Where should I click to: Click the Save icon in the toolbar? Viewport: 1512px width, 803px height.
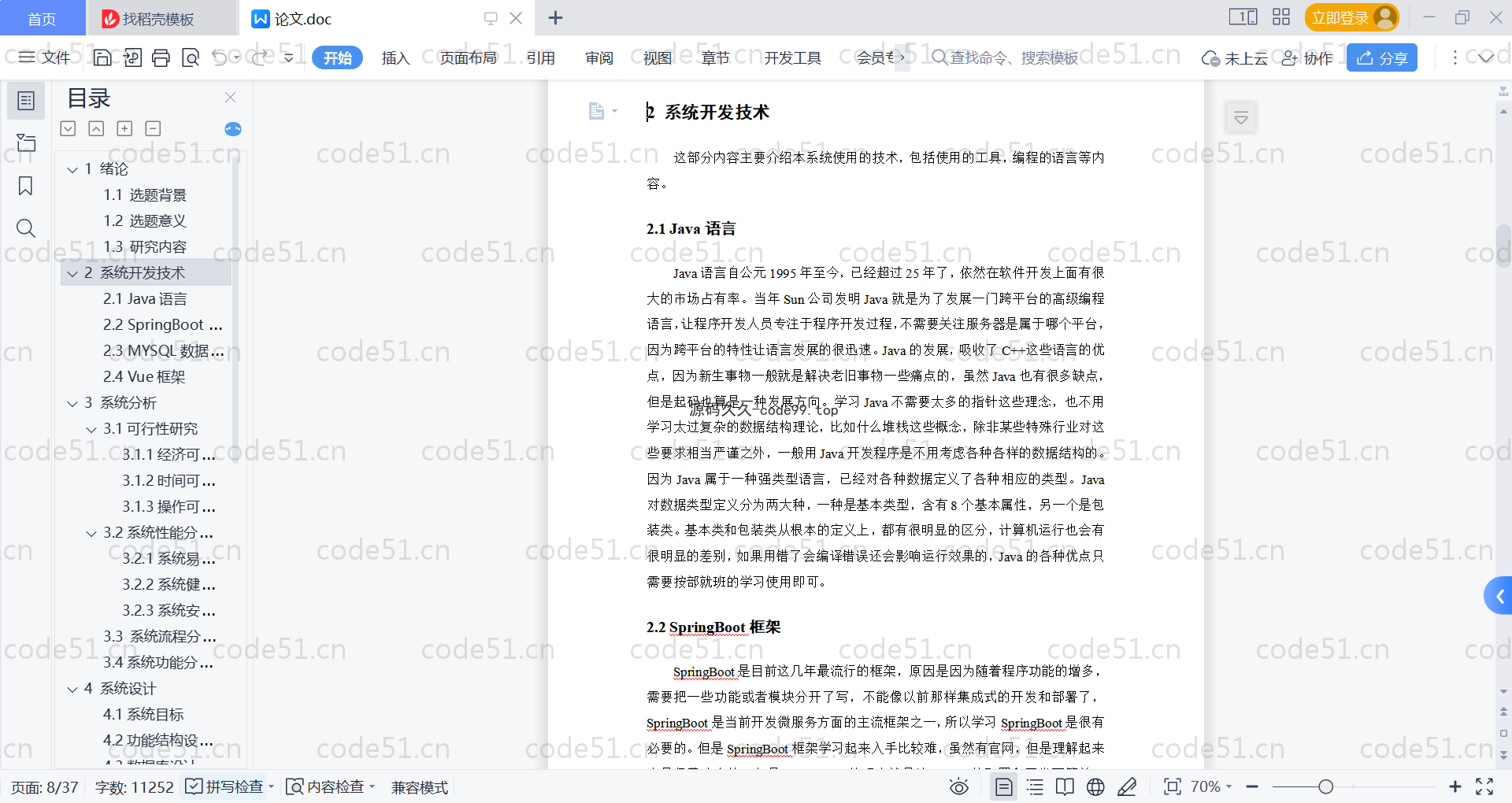102,57
